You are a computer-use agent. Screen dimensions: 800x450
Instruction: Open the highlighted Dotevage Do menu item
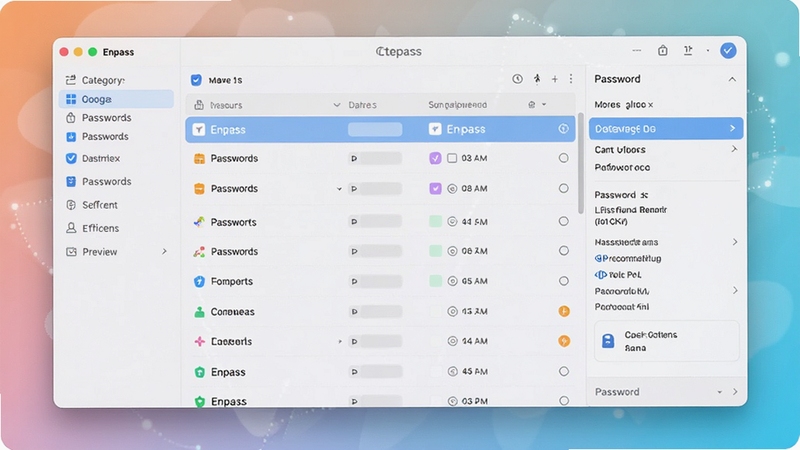(x=666, y=129)
